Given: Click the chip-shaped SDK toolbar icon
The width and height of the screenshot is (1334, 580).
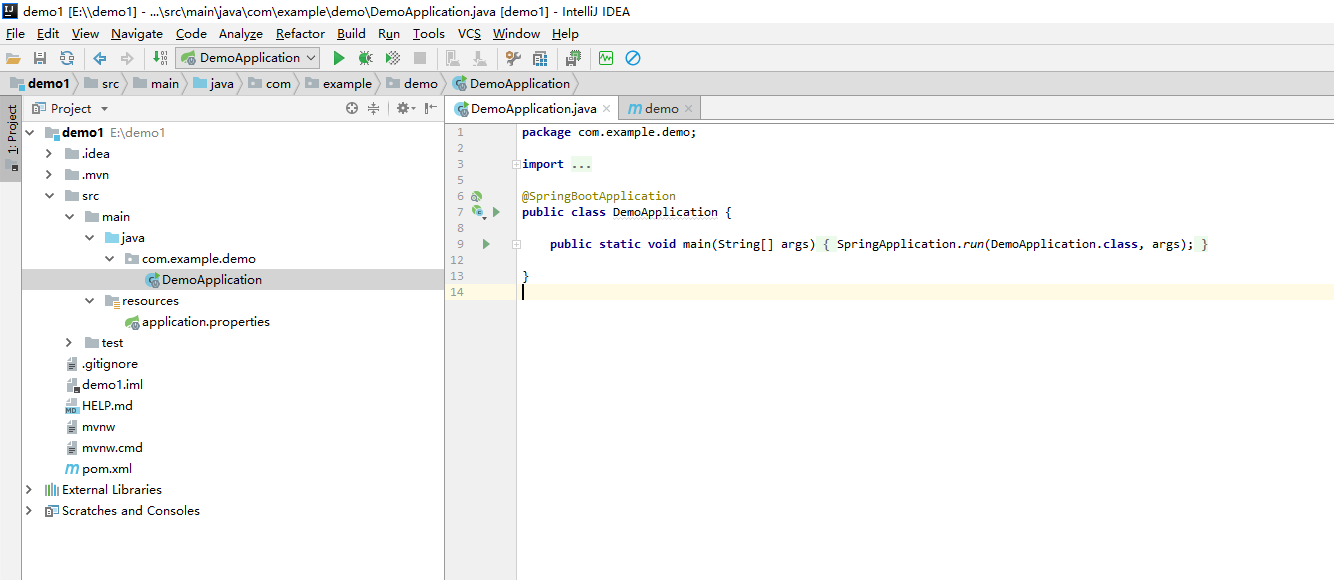Looking at the screenshot, I should [x=573, y=59].
